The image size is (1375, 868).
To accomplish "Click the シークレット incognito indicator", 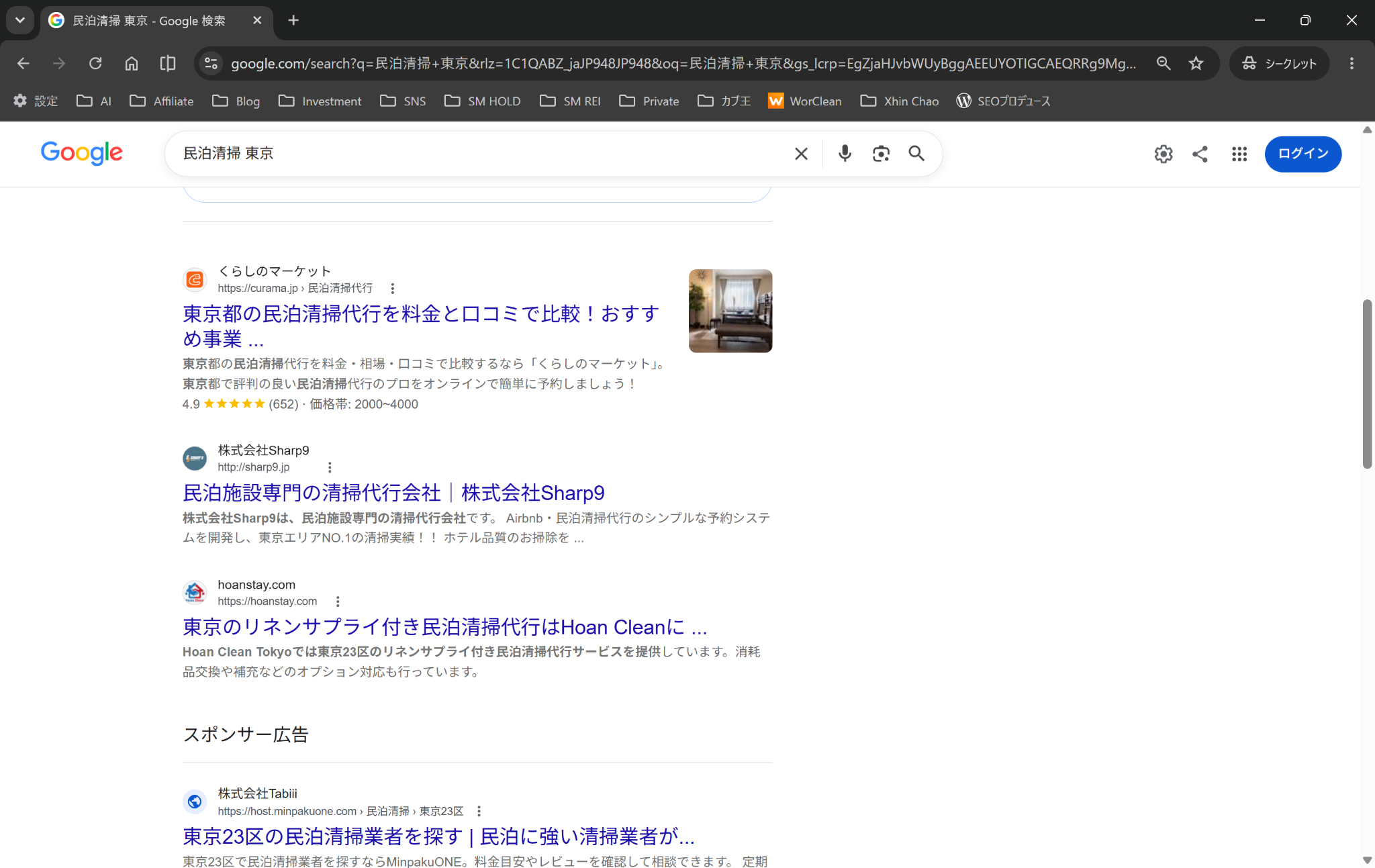I will [1279, 63].
